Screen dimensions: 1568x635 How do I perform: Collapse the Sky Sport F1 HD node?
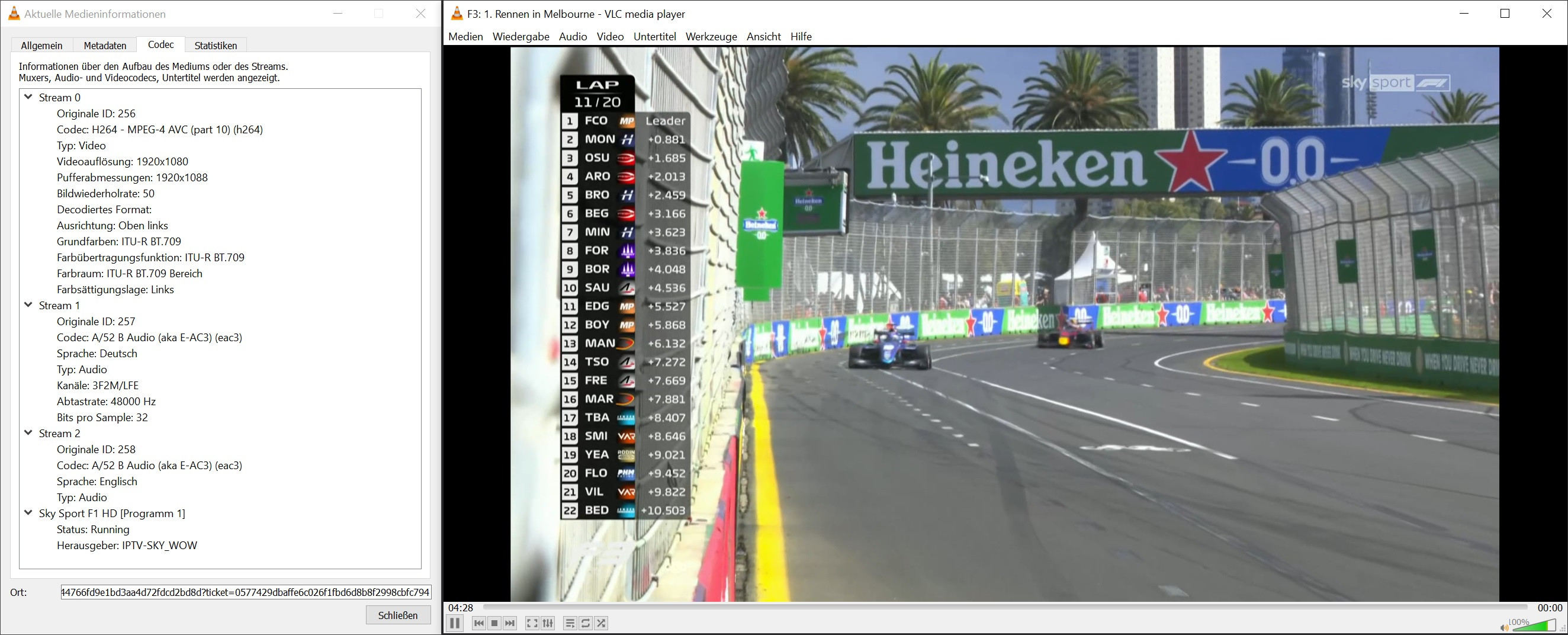coord(28,512)
